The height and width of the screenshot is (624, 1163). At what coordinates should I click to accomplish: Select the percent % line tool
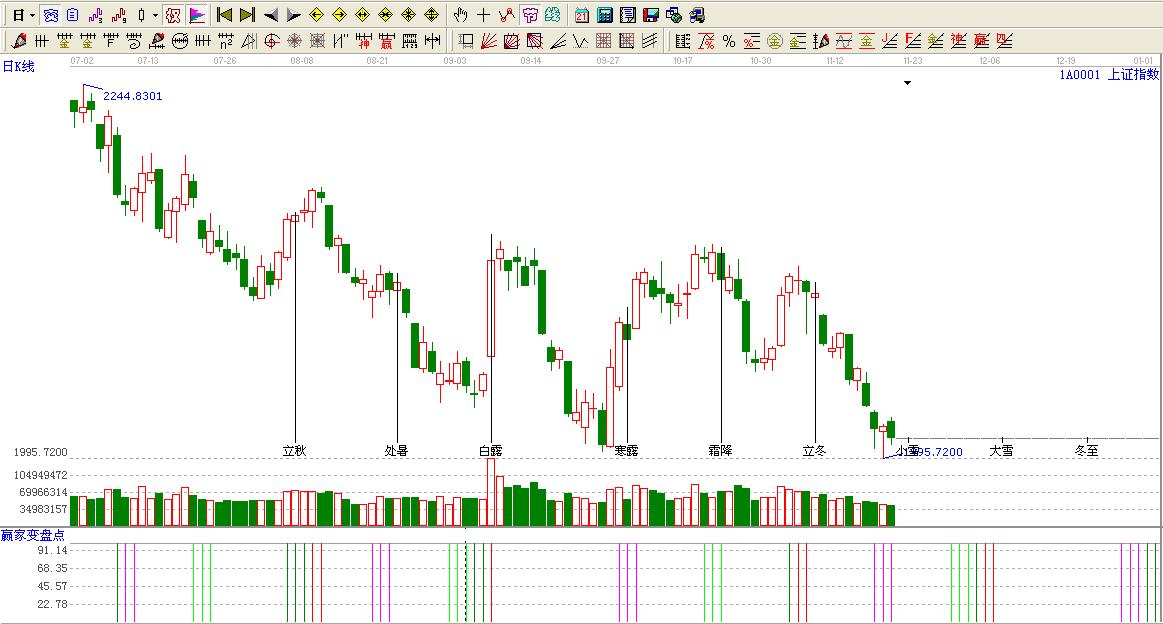pyautogui.click(x=729, y=41)
